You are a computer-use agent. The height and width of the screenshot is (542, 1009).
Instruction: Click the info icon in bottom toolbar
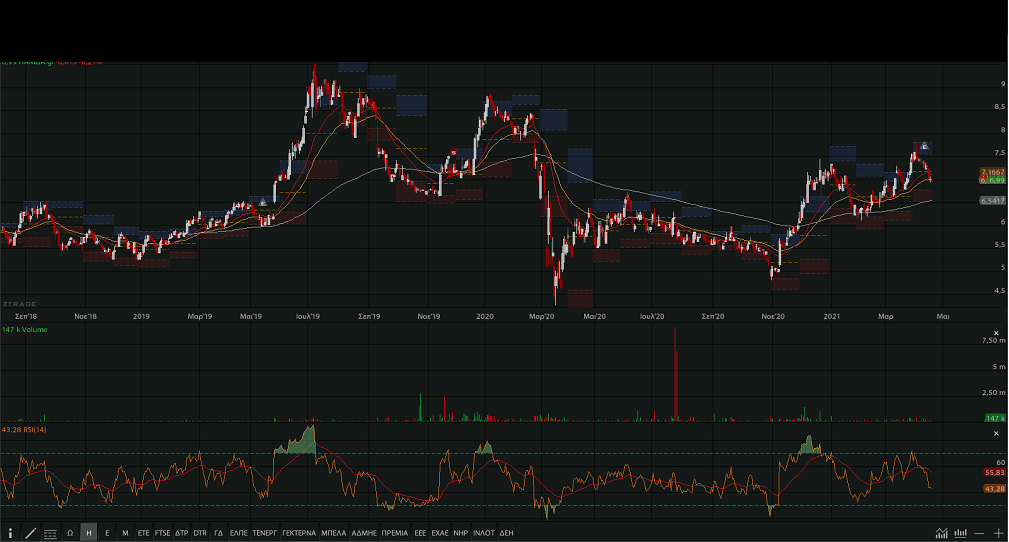10,533
